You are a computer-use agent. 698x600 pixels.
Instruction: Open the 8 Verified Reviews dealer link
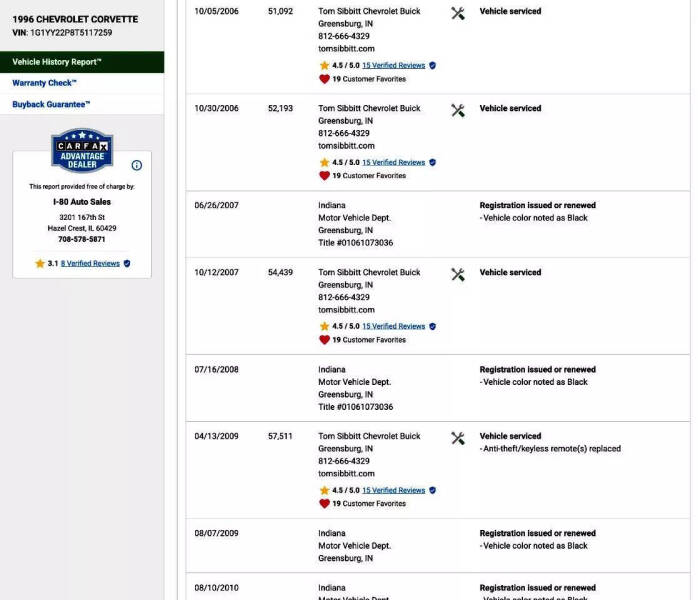[x=90, y=264]
